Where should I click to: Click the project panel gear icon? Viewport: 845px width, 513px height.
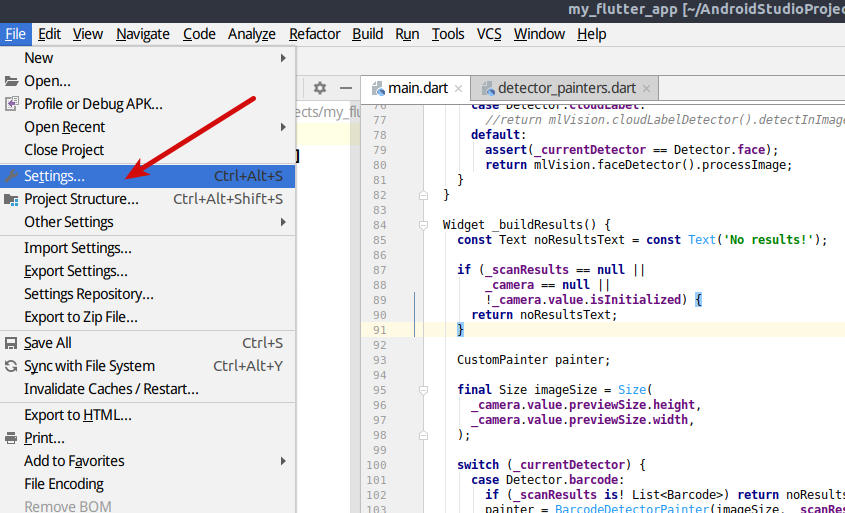(320, 88)
